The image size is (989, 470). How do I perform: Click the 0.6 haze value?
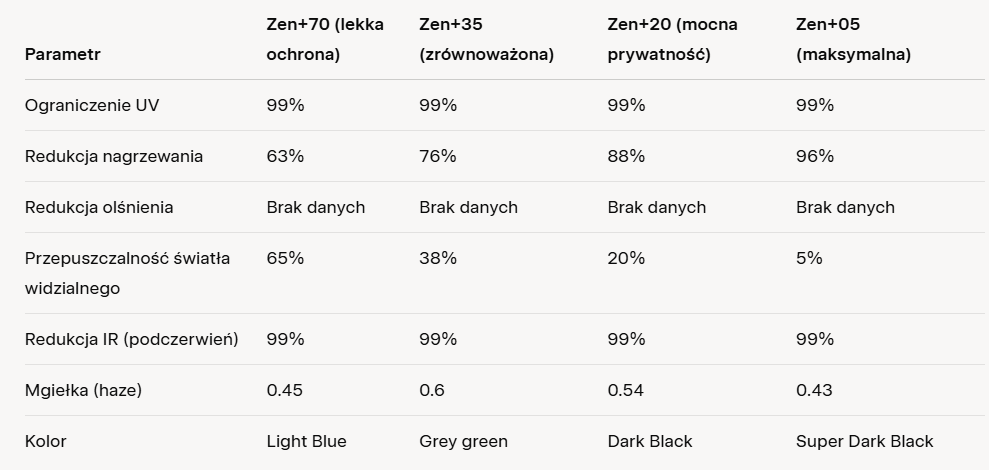433,390
